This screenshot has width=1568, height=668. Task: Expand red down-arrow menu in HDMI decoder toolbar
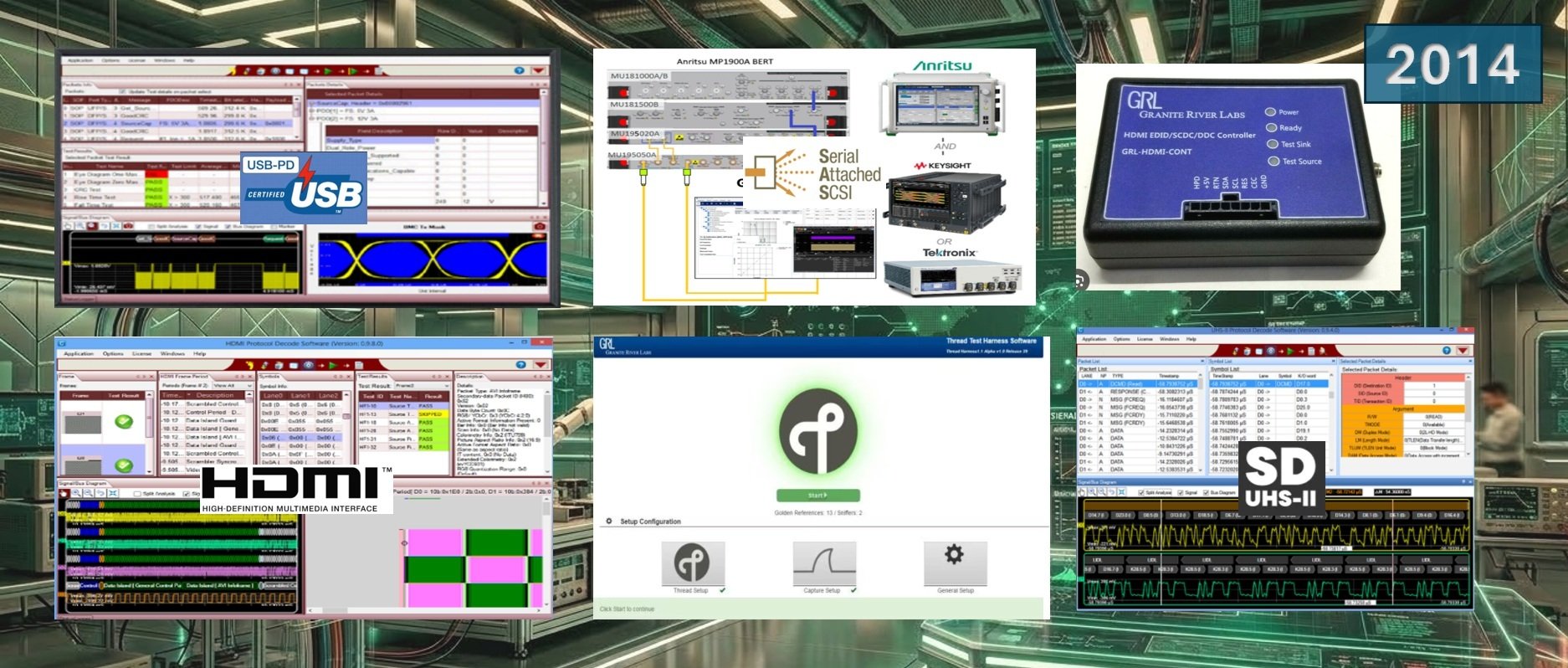(538, 365)
